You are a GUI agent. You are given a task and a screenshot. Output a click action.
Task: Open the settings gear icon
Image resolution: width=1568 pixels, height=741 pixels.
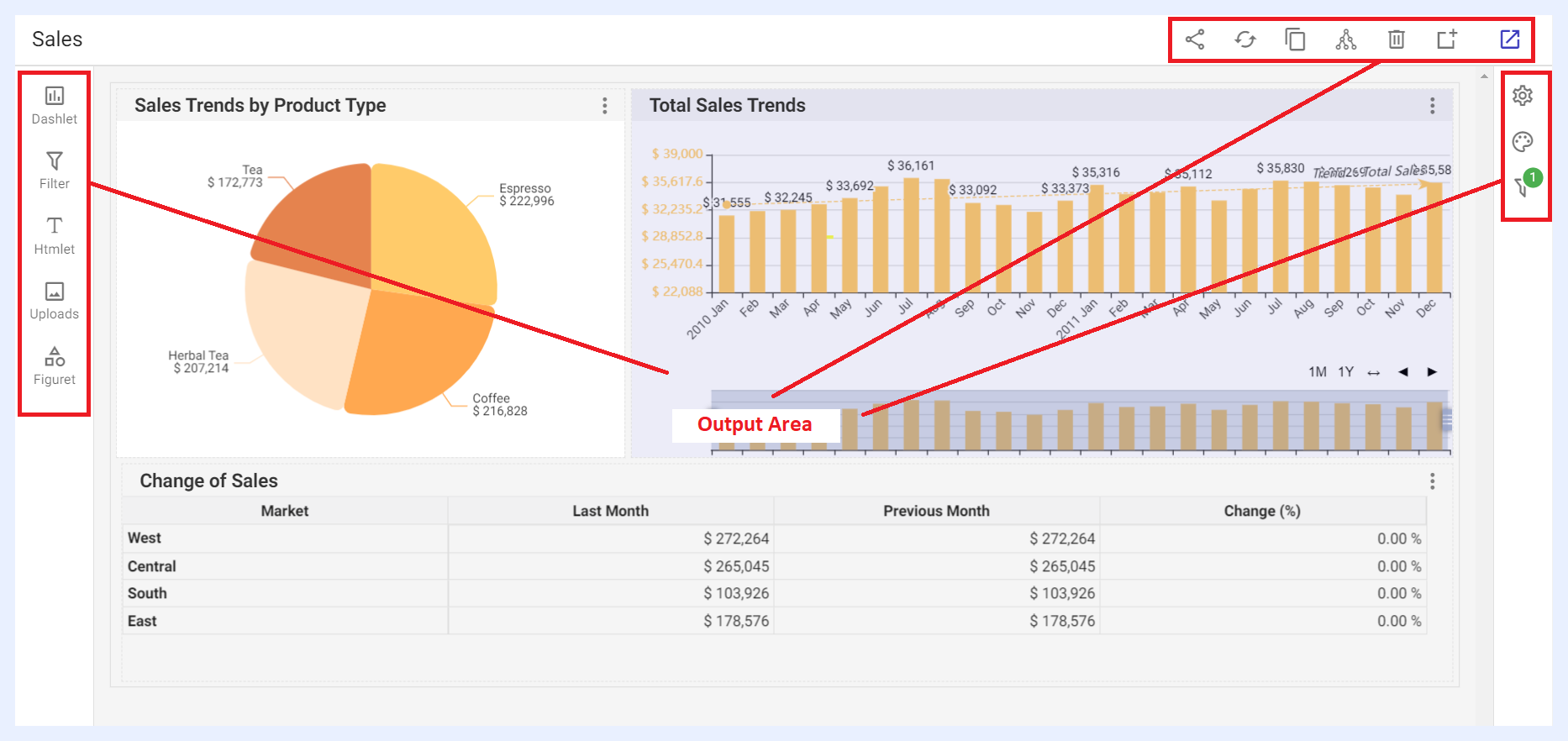[x=1523, y=96]
